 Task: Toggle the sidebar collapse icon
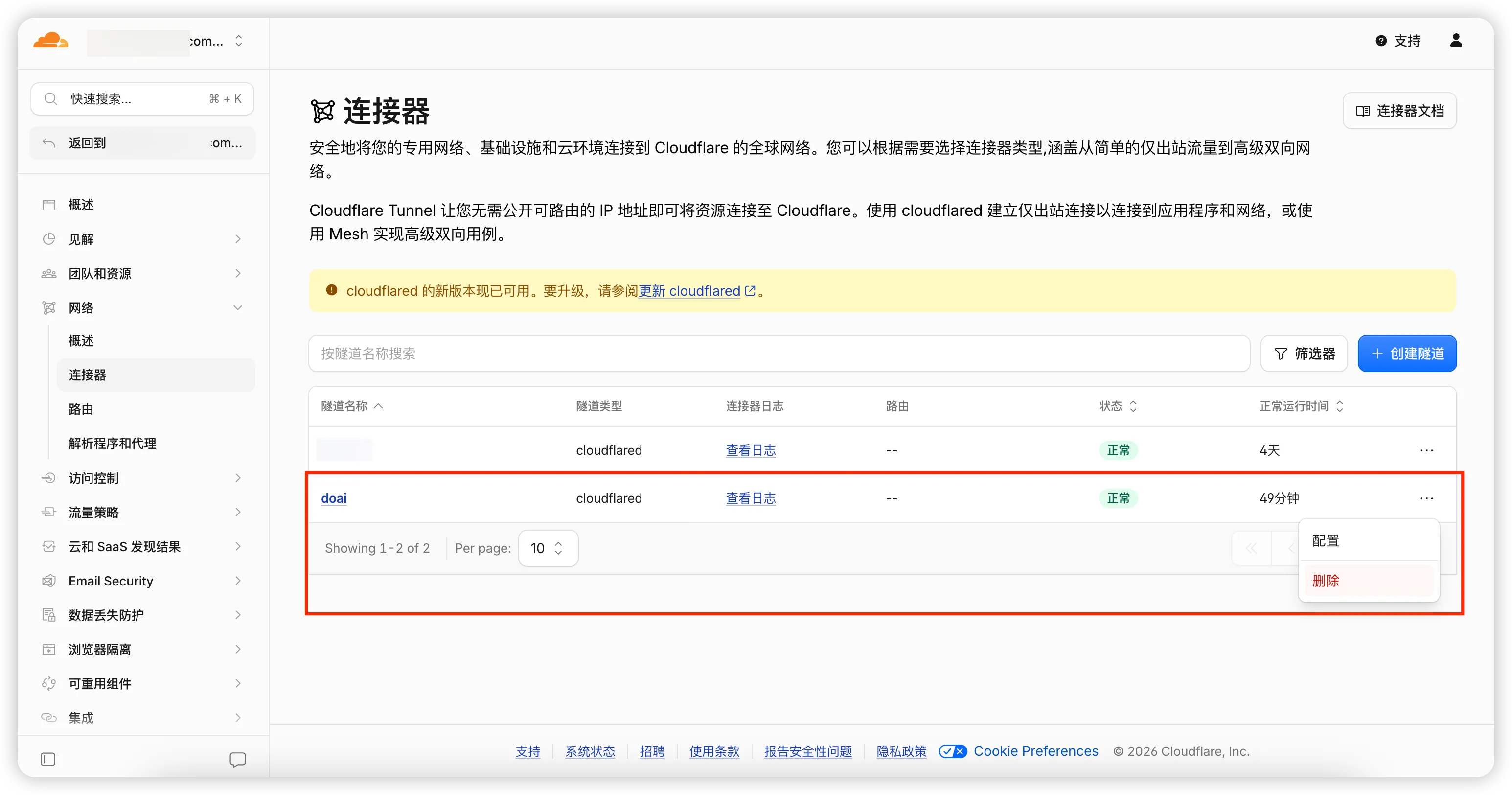(48, 759)
